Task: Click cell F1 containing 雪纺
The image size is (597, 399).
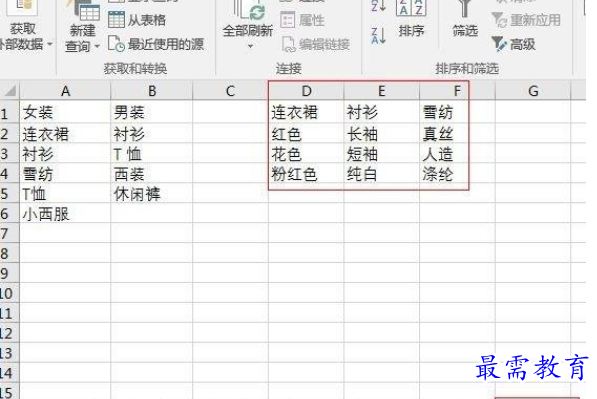Action: [457, 112]
